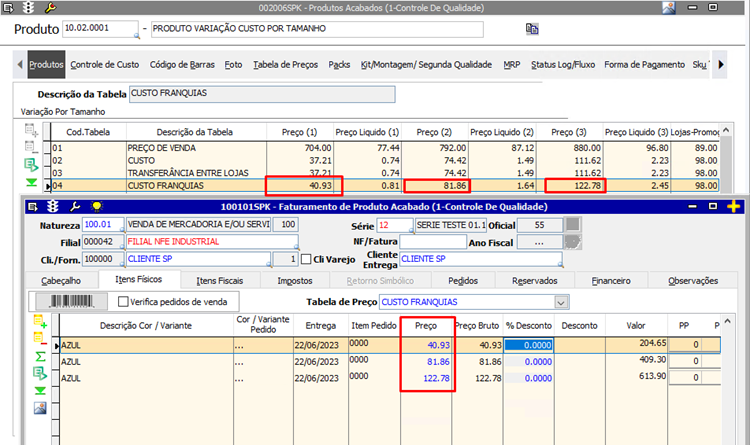Click the add row icon left of price table
This screenshot has width=750, height=445.
click(31, 130)
